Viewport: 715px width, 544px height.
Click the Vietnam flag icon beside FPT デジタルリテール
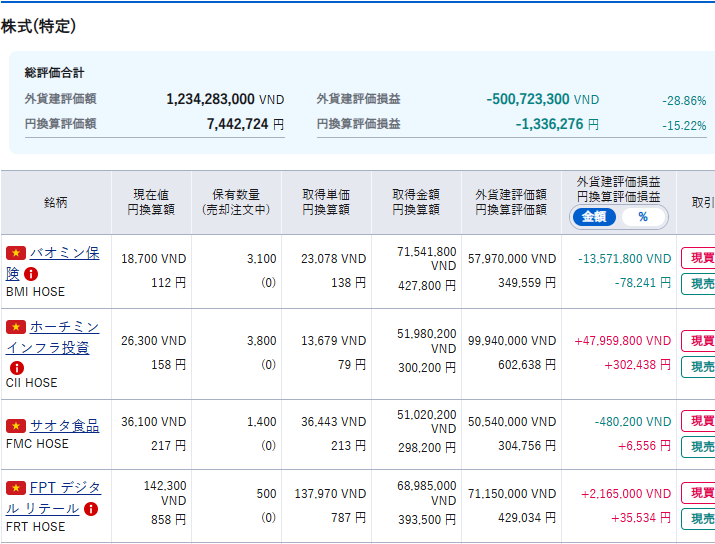15,488
